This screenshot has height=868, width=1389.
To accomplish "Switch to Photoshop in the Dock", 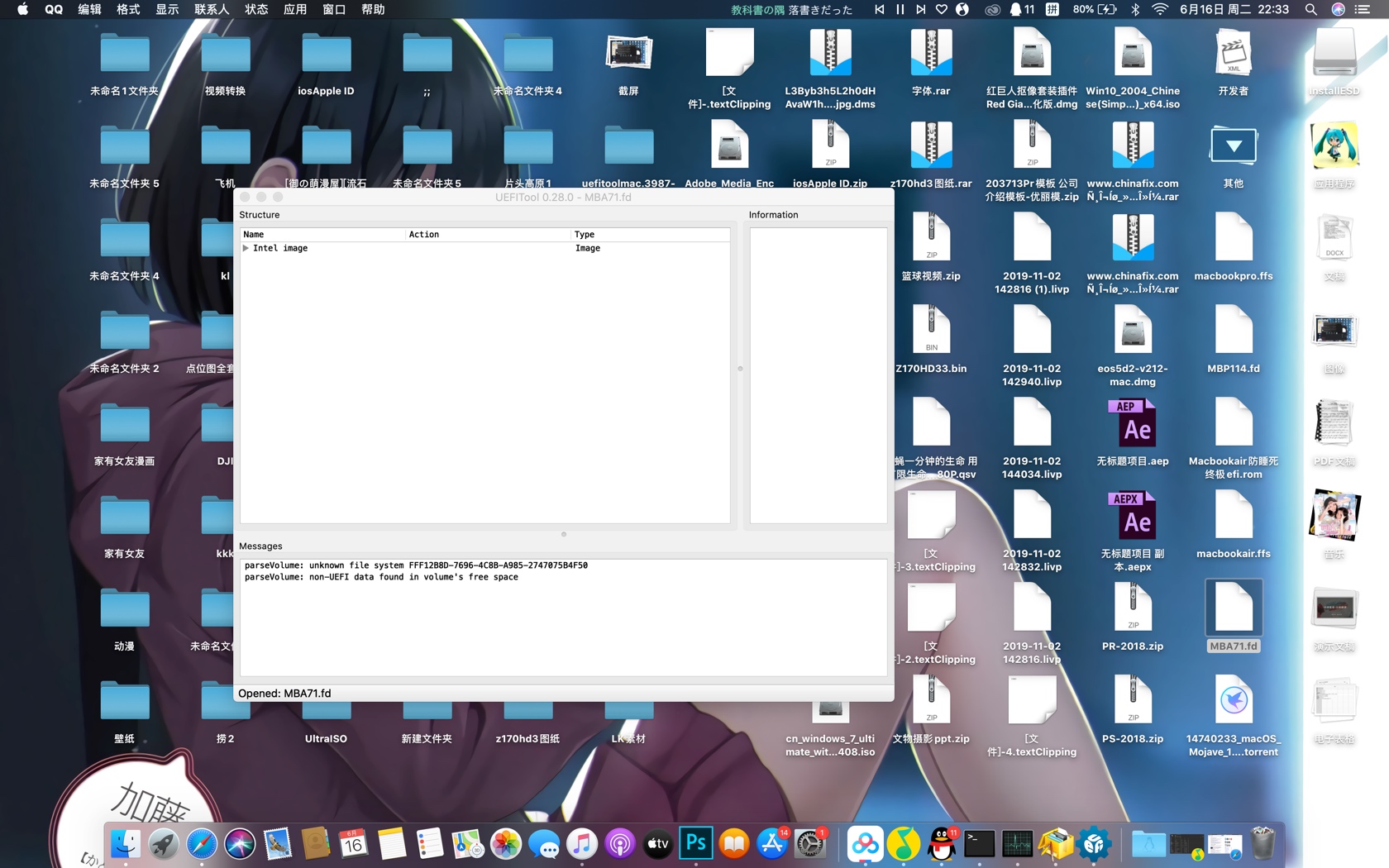I will coord(696,844).
